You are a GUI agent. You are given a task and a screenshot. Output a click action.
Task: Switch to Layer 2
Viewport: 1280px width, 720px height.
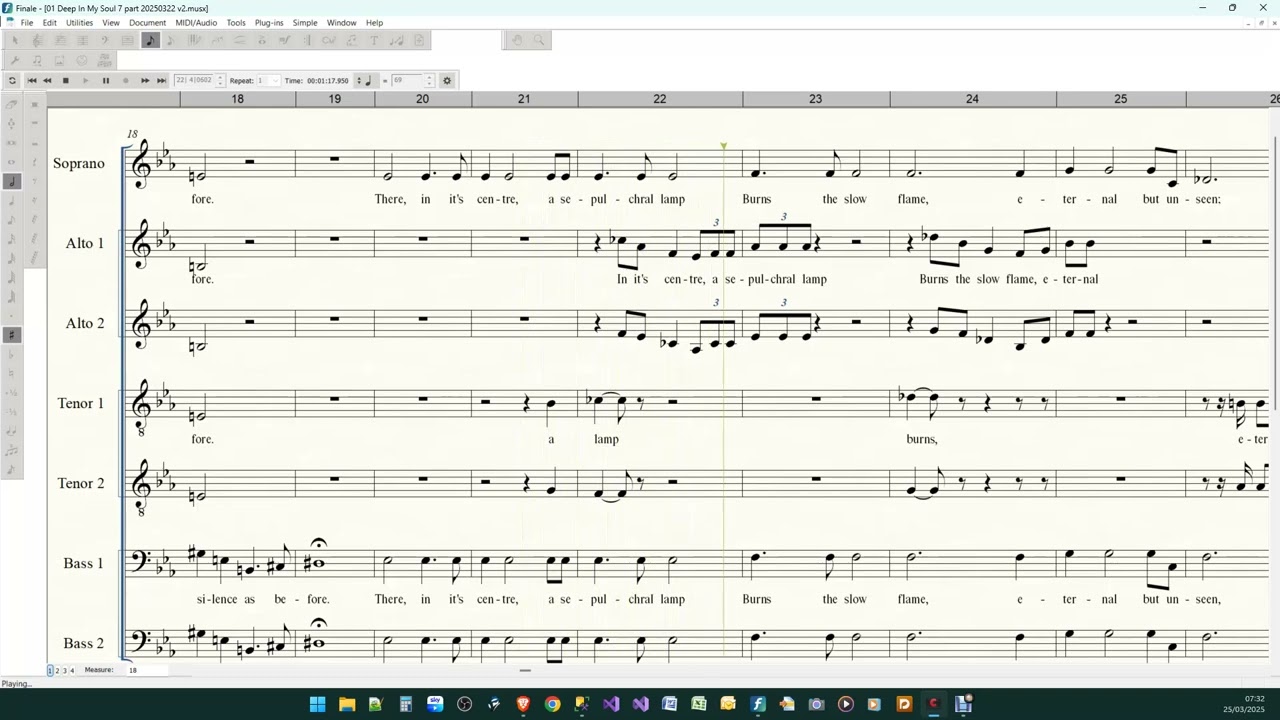57,670
